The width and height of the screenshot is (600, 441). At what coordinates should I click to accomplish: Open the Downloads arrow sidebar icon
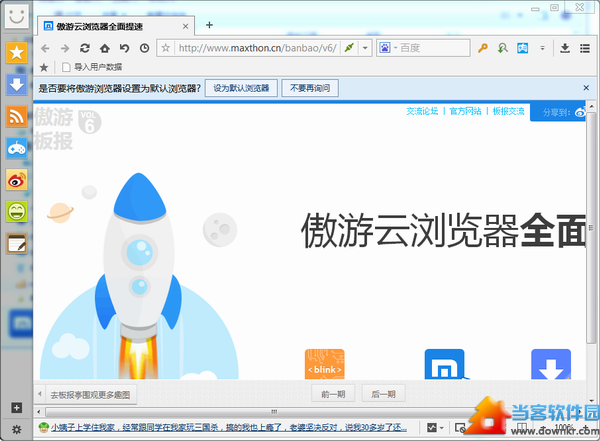(x=16, y=85)
